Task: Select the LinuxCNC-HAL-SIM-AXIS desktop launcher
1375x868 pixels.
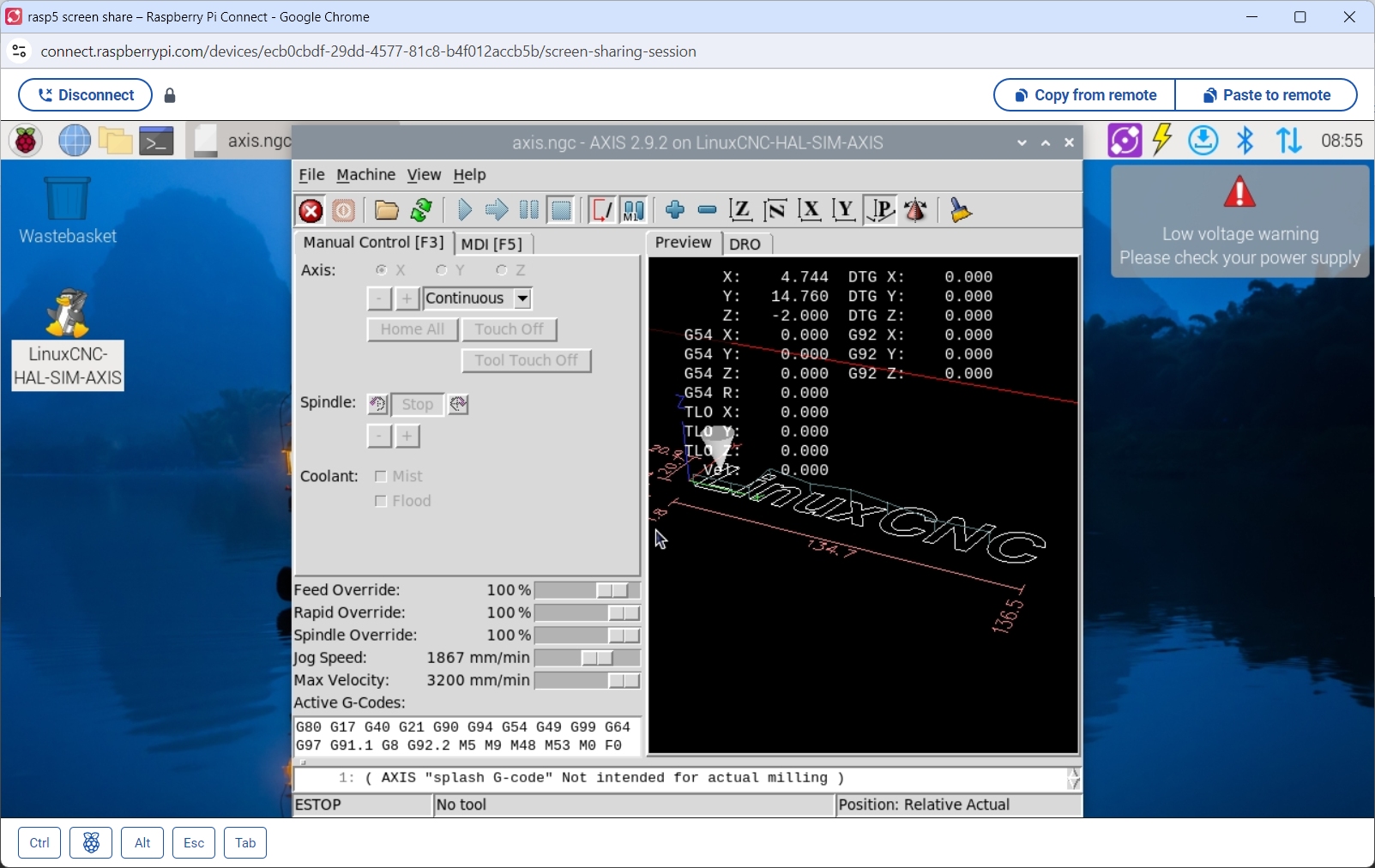Action: 68,339
